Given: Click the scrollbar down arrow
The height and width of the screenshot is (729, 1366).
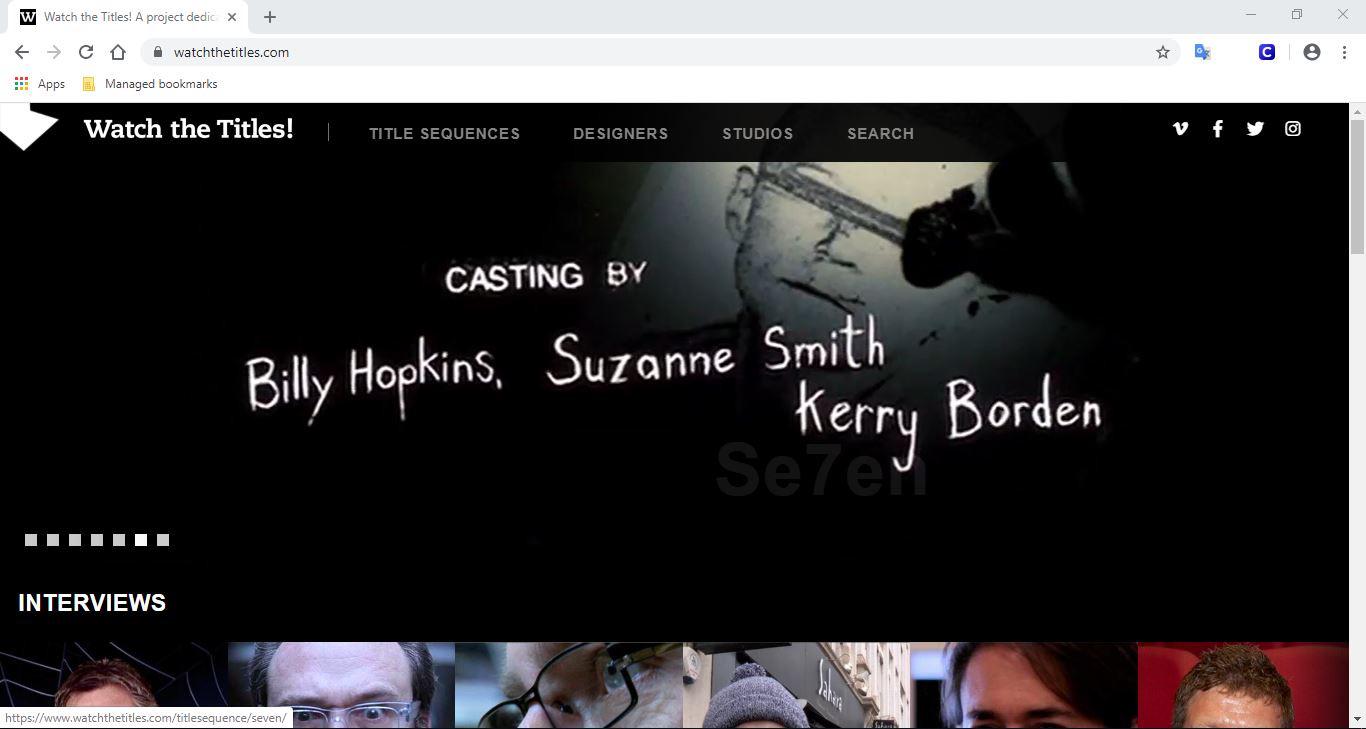Looking at the screenshot, I should (1357, 719).
